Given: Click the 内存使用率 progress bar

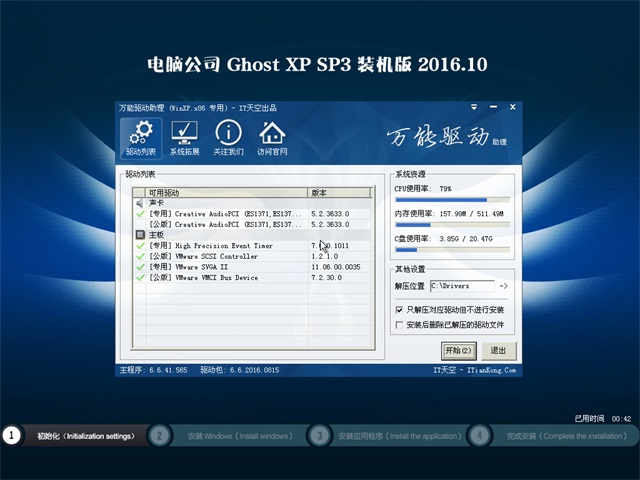Looking at the screenshot, I should [452, 225].
